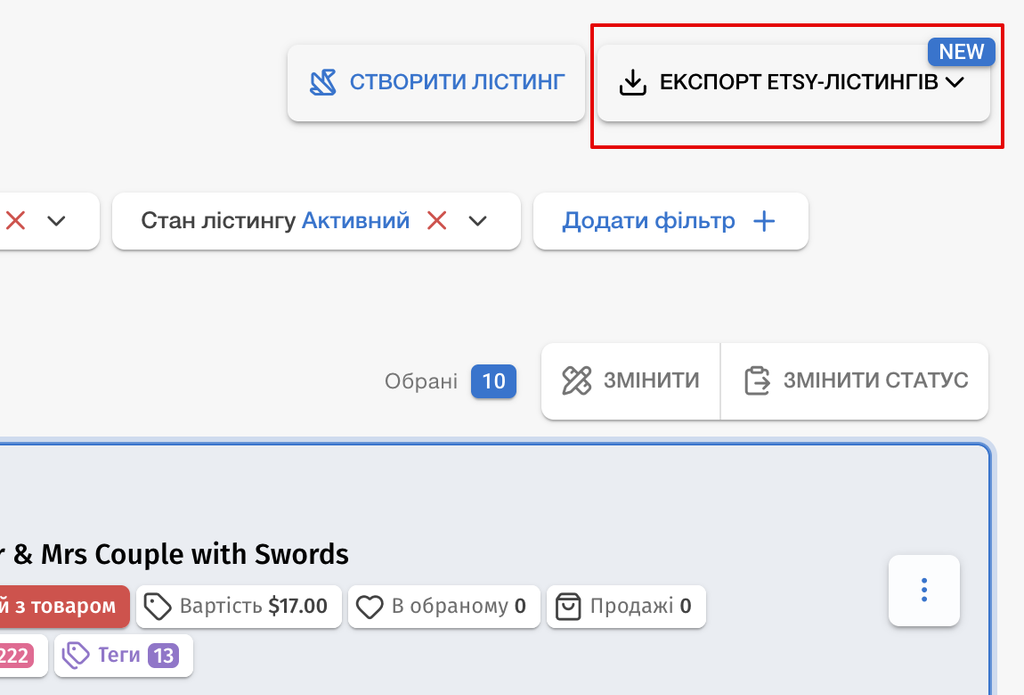Viewport: 1024px width, 695px height.
Task: Remove the Активний listing state filter
Action: pyautogui.click(x=436, y=221)
